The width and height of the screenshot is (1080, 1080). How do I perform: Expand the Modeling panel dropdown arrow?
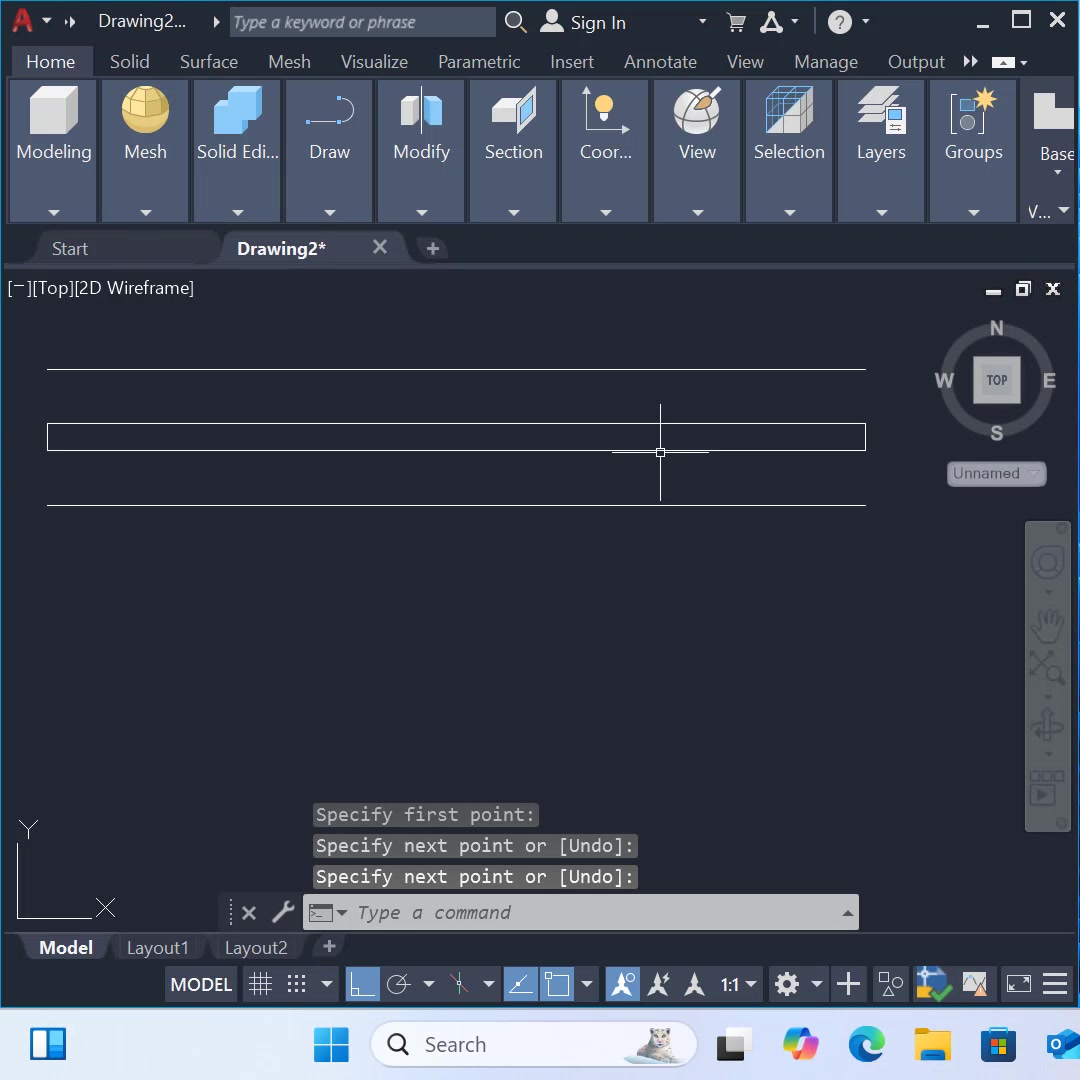pyautogui.click(x=54, y=213)
